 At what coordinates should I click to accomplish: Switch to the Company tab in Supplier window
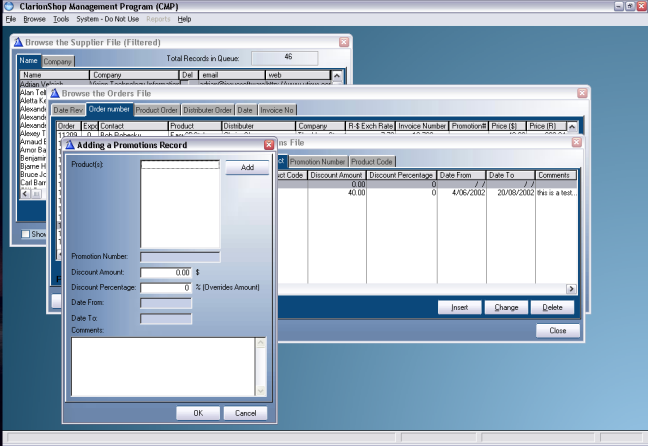pyautogui.click(x=57, y=62)
